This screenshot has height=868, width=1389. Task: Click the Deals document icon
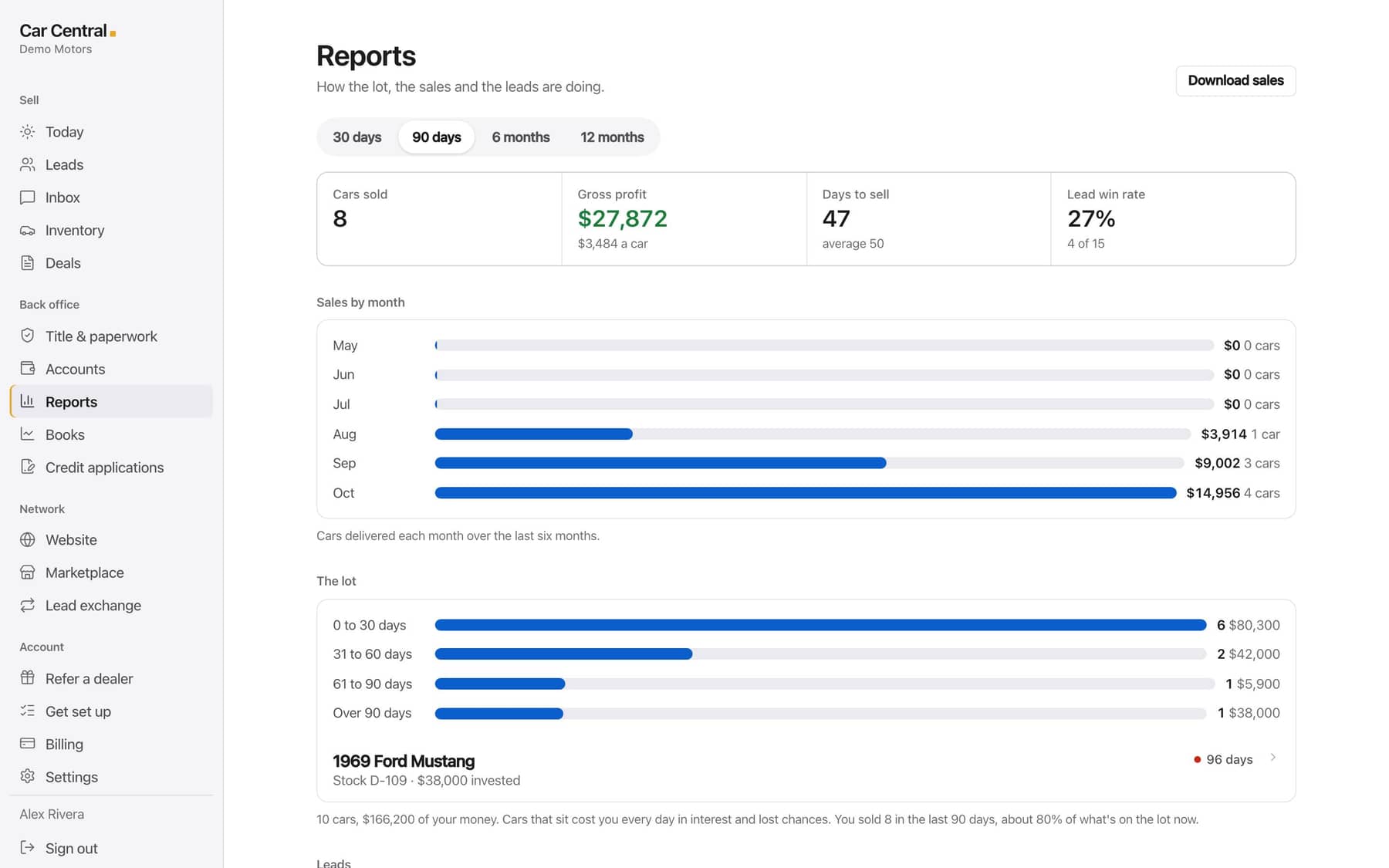[x=28, y=263]
